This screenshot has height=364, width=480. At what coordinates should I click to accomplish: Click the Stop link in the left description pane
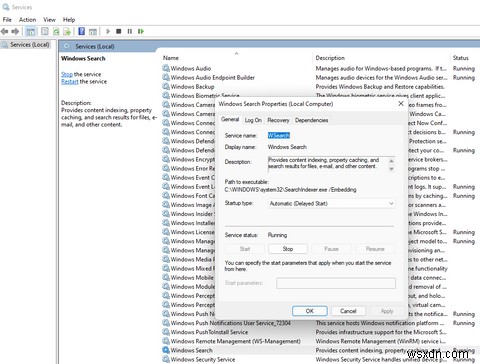coord(67,74)
